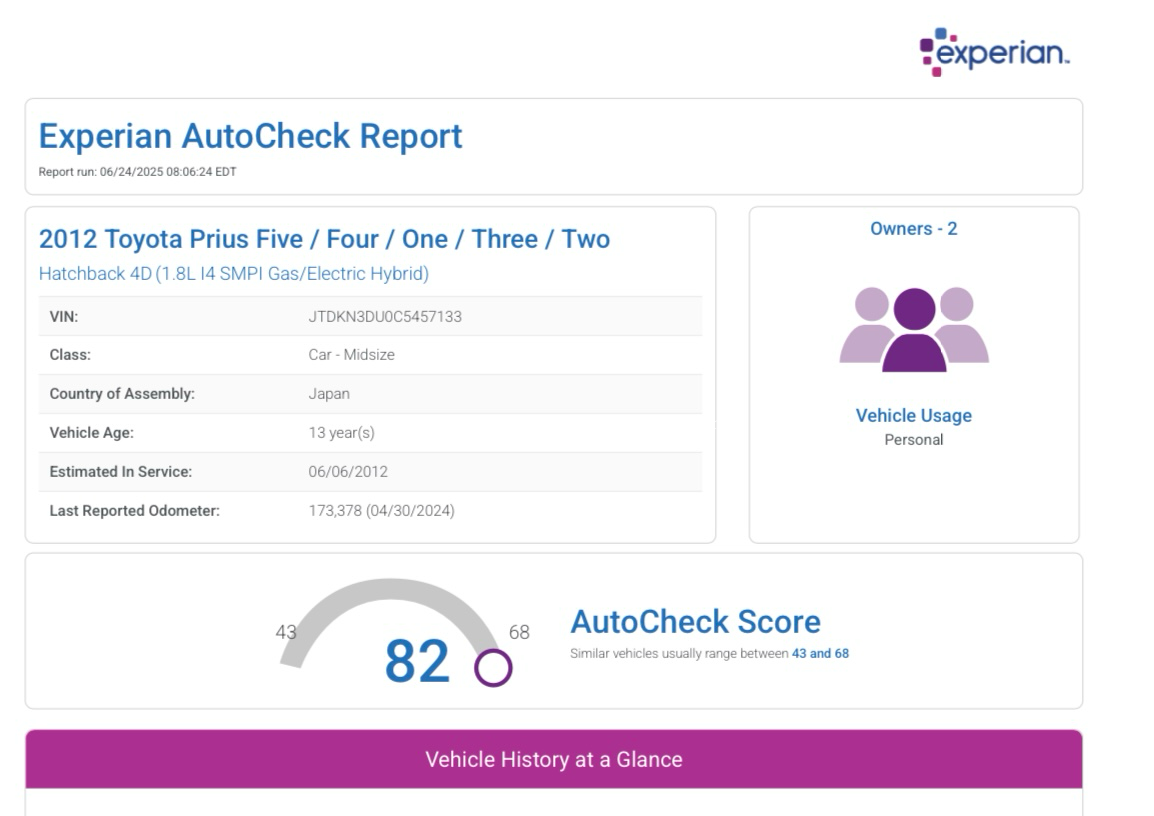Image resolution: width=1154 pixels, height=816 pixels.
Task: Click the Experian AutoCheck Report heading
Action: (250, 136)
